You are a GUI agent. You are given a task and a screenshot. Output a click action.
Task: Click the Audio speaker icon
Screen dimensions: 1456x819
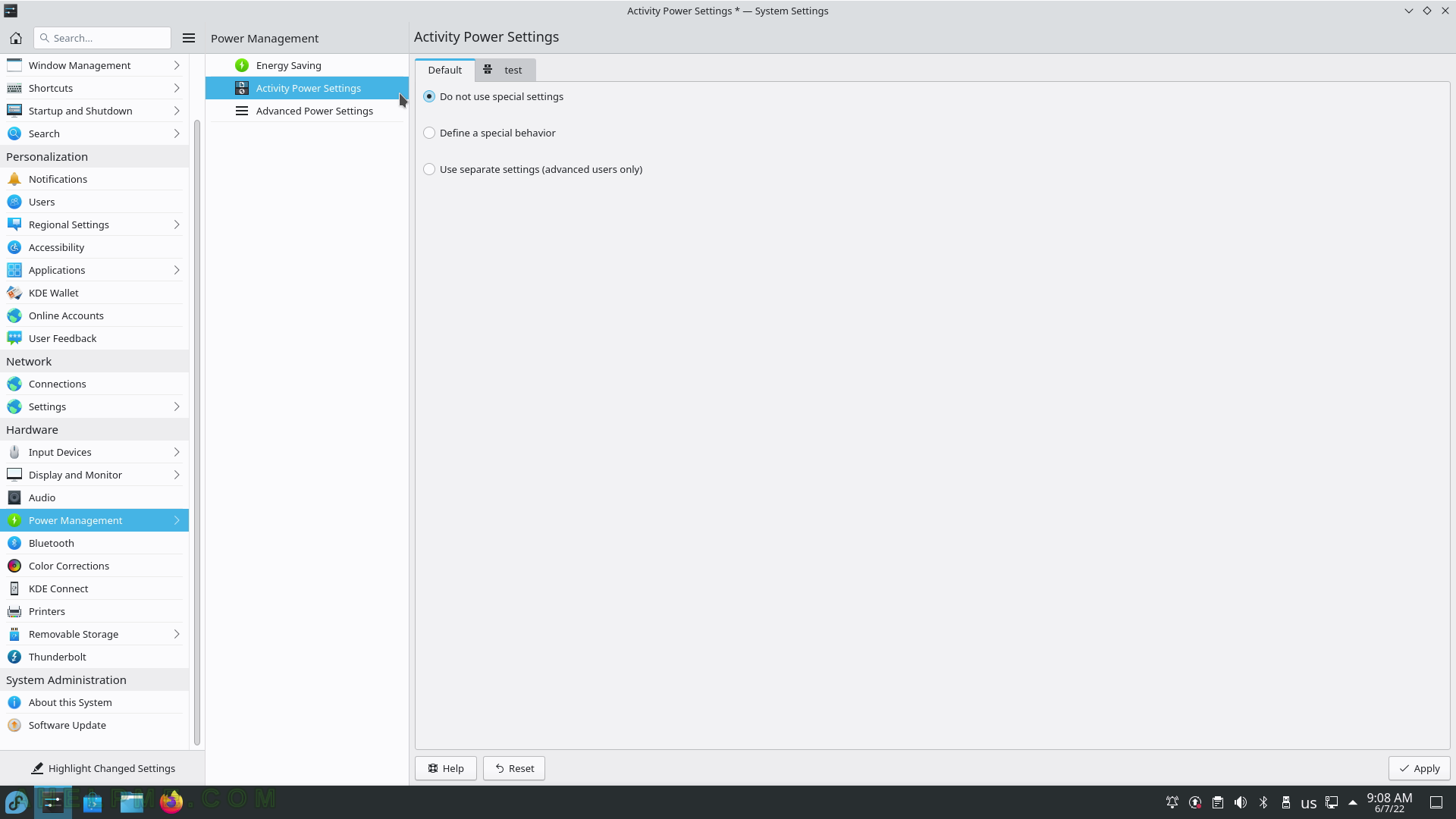[x=14, y=497]
